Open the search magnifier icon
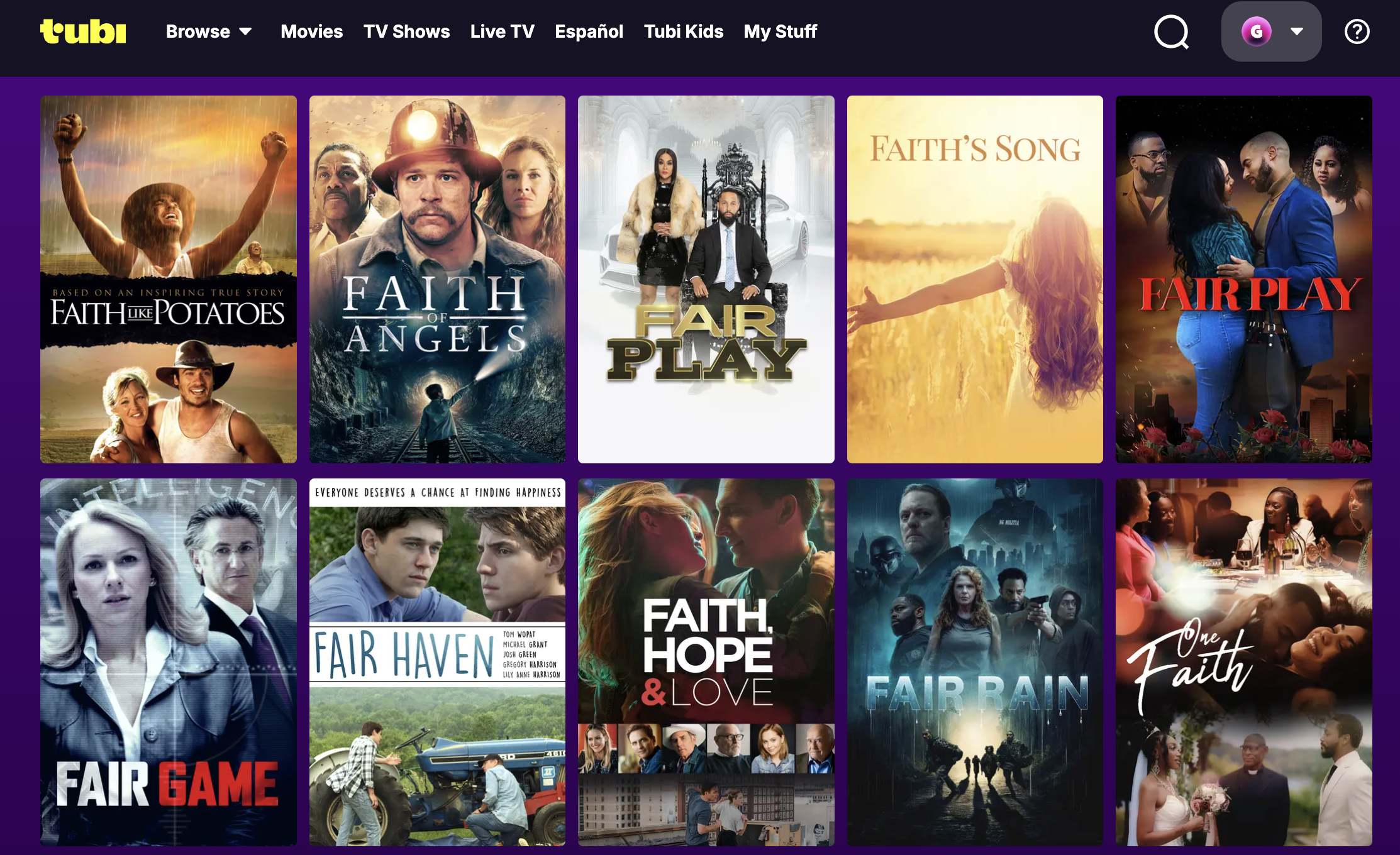1400x855 pixels. point(1171,32)
